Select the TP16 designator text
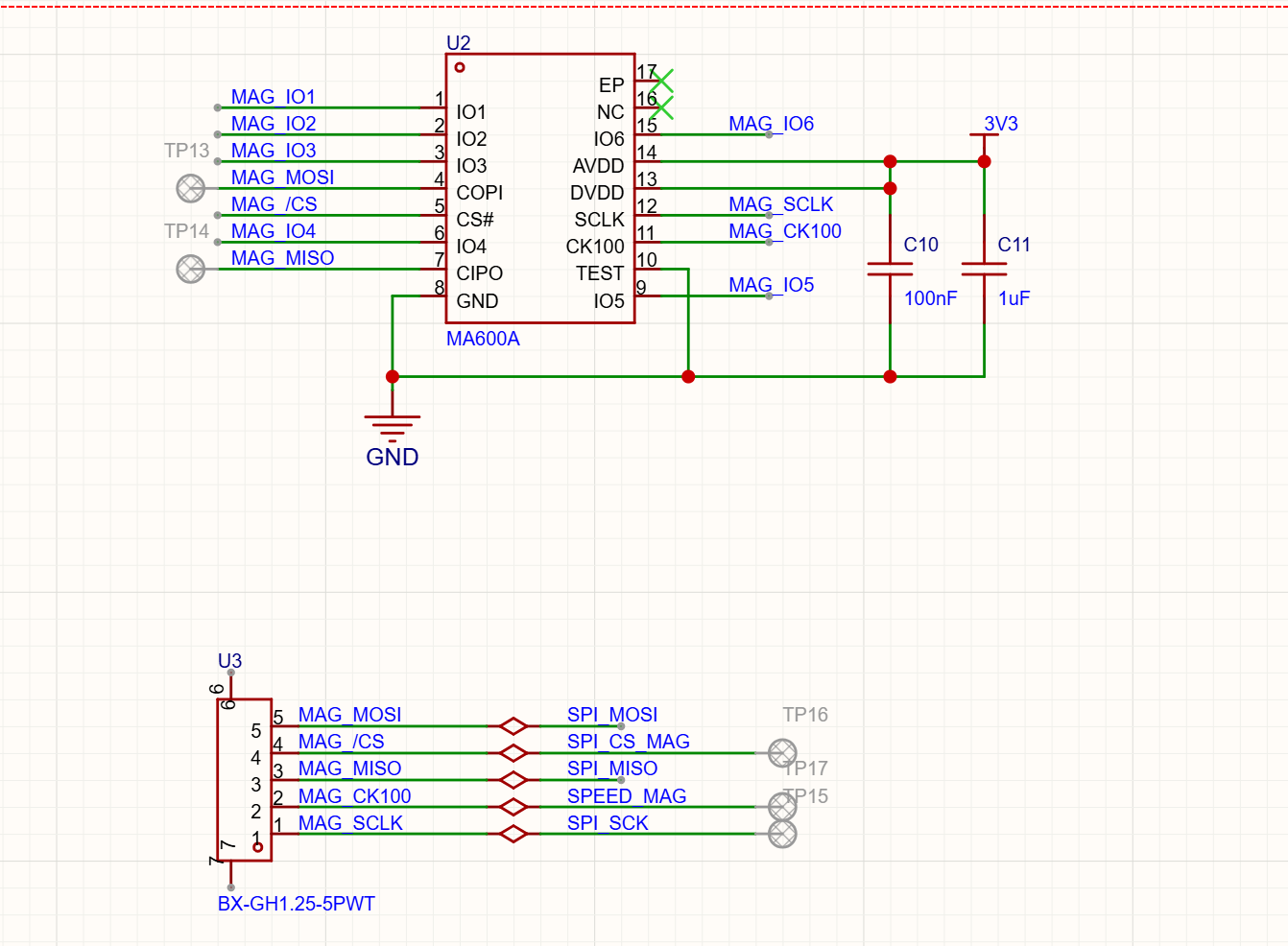 point(805,715)
